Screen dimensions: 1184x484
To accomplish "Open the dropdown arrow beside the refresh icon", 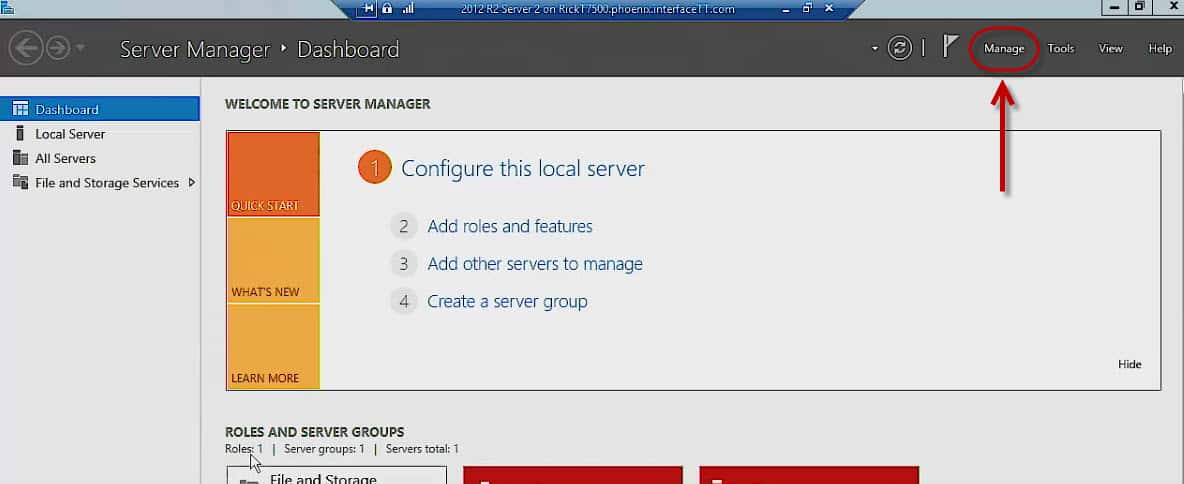I will tap(874, 48).
